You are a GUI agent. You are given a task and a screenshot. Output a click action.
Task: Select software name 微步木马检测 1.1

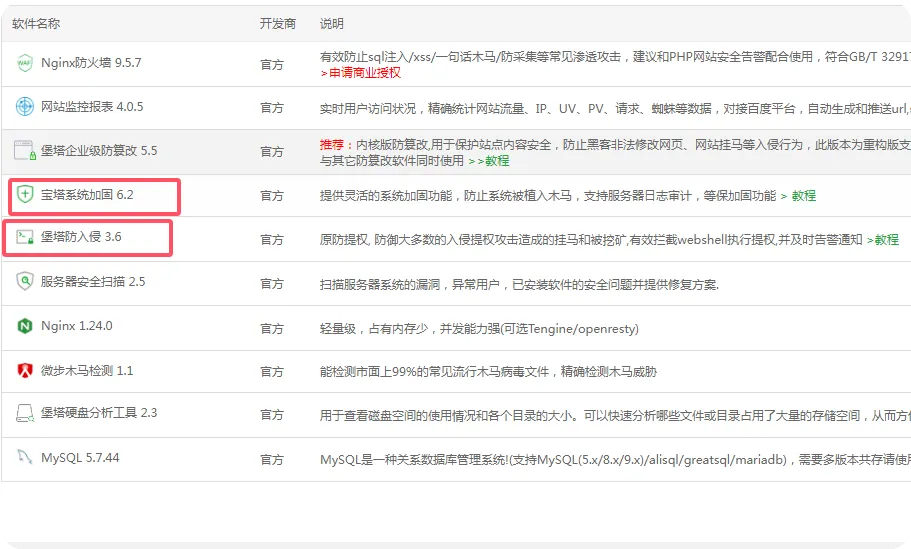(x=87, y=371)
